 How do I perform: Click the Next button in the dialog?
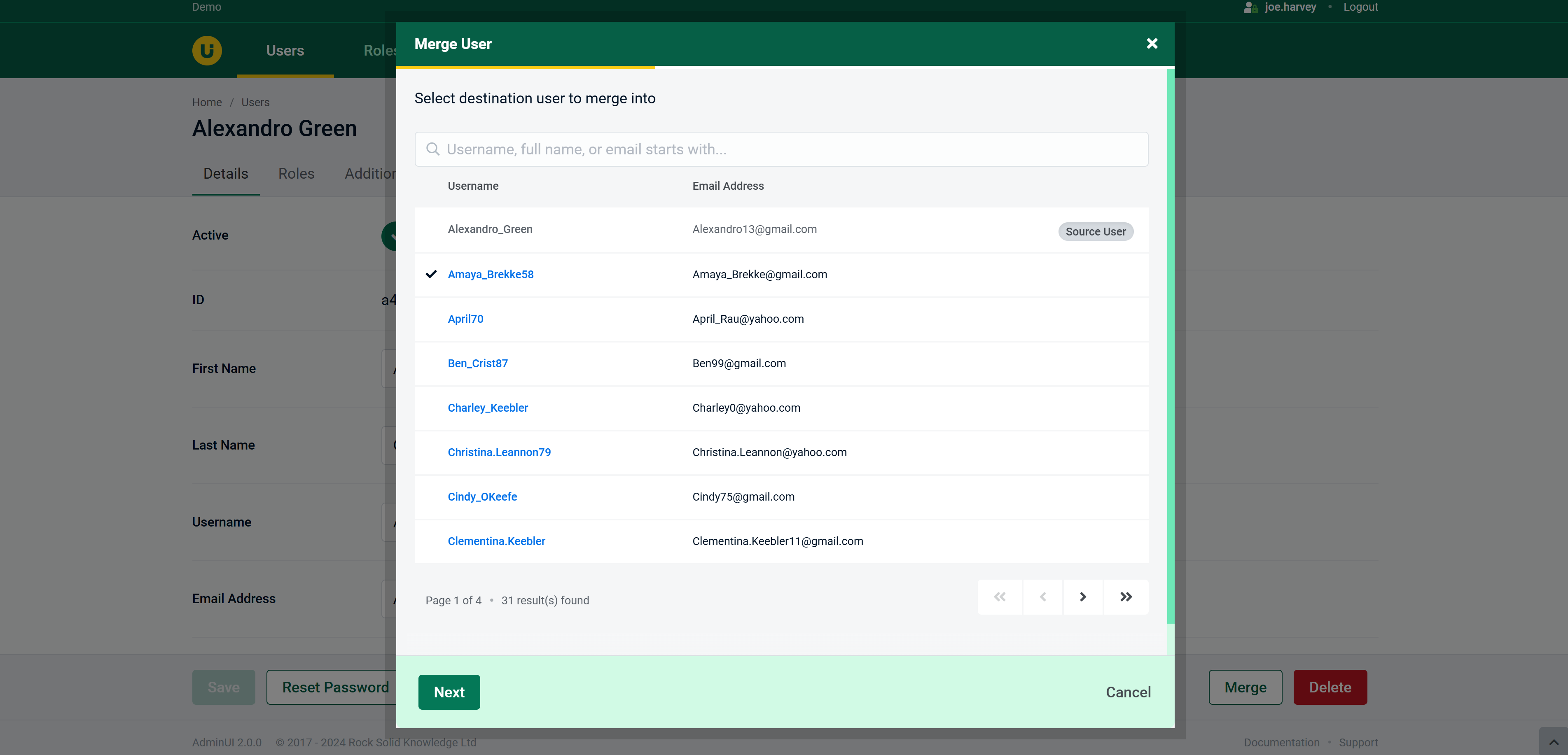click(x=449, y=692)
